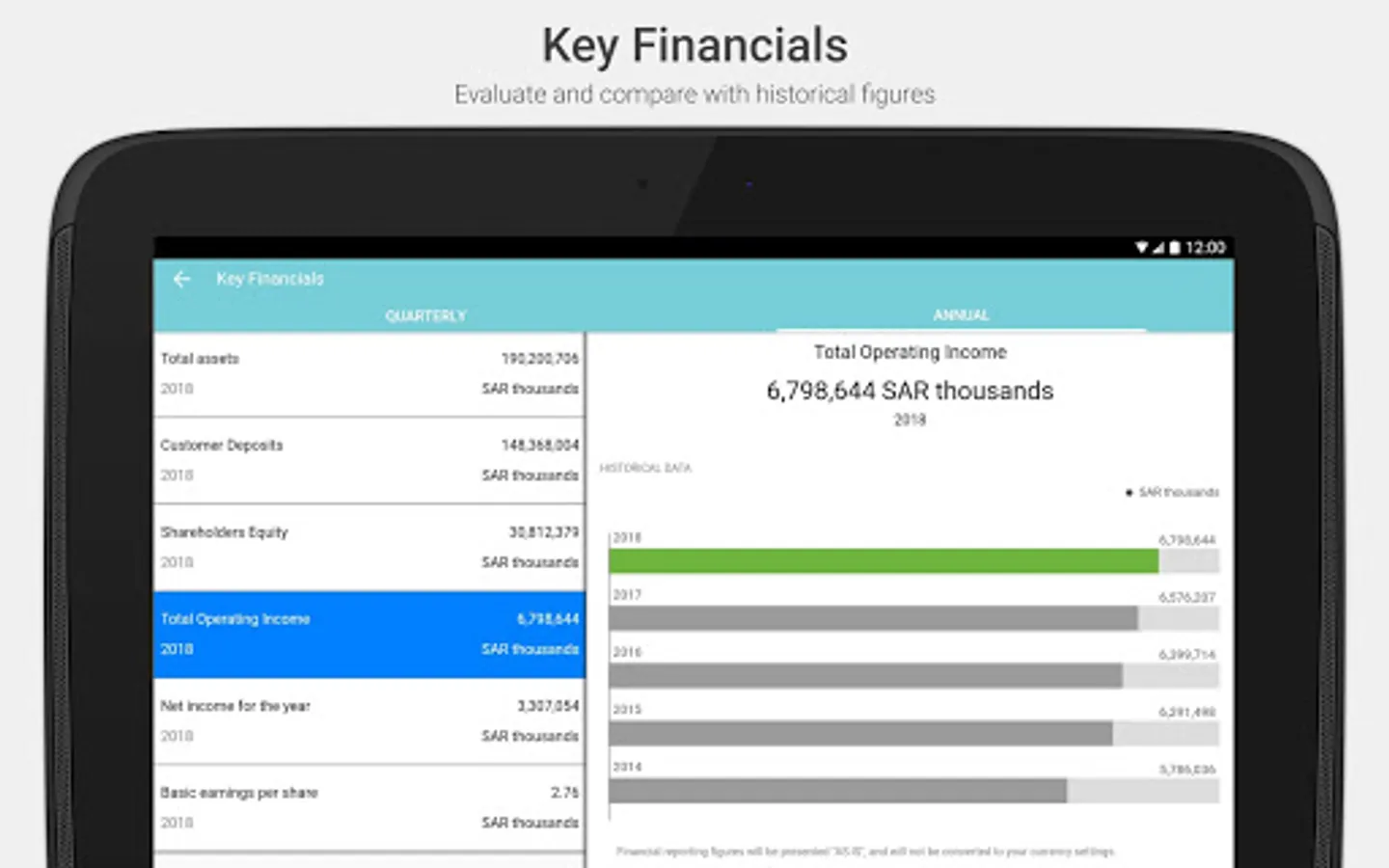This screenshot has height=868, width=1389.
Task: Tap the green 2018 bar
Action: pos(884,561)
